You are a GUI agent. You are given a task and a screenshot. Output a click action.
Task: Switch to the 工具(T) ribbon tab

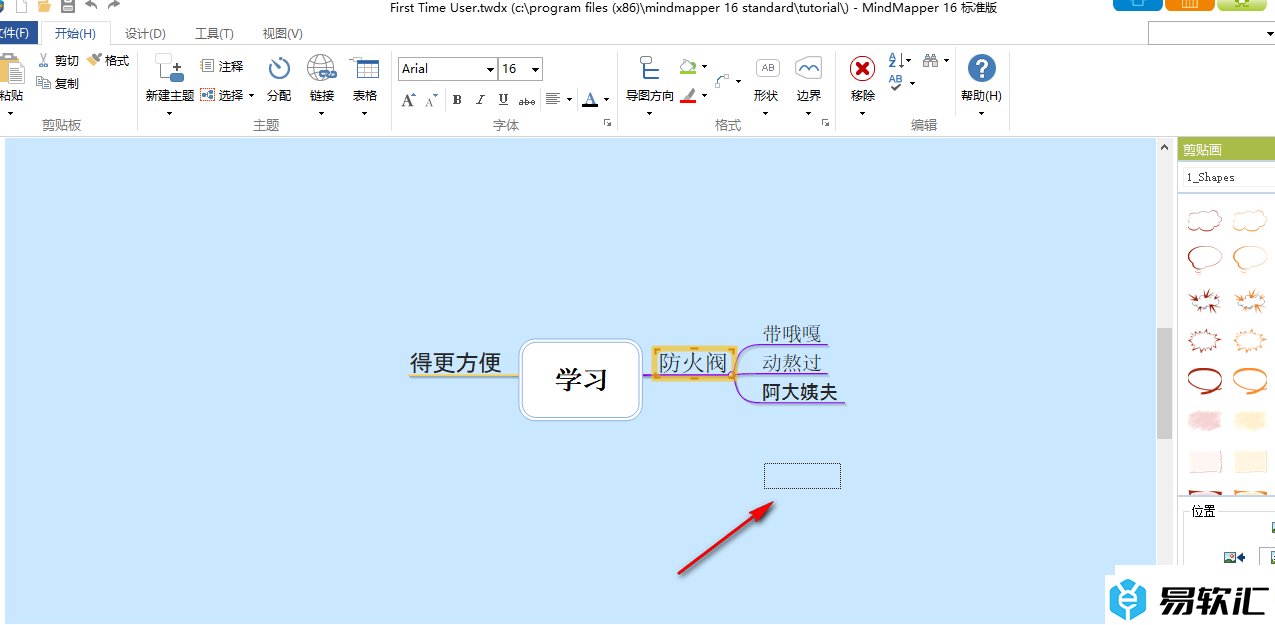coord(214,34)
